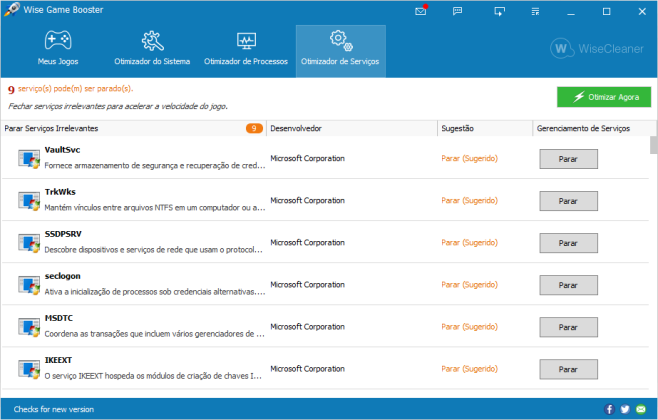Click the Gerenciamento de Serviços column header
The width and height of the screenshot is (658, 420).
tap(591, 128)
